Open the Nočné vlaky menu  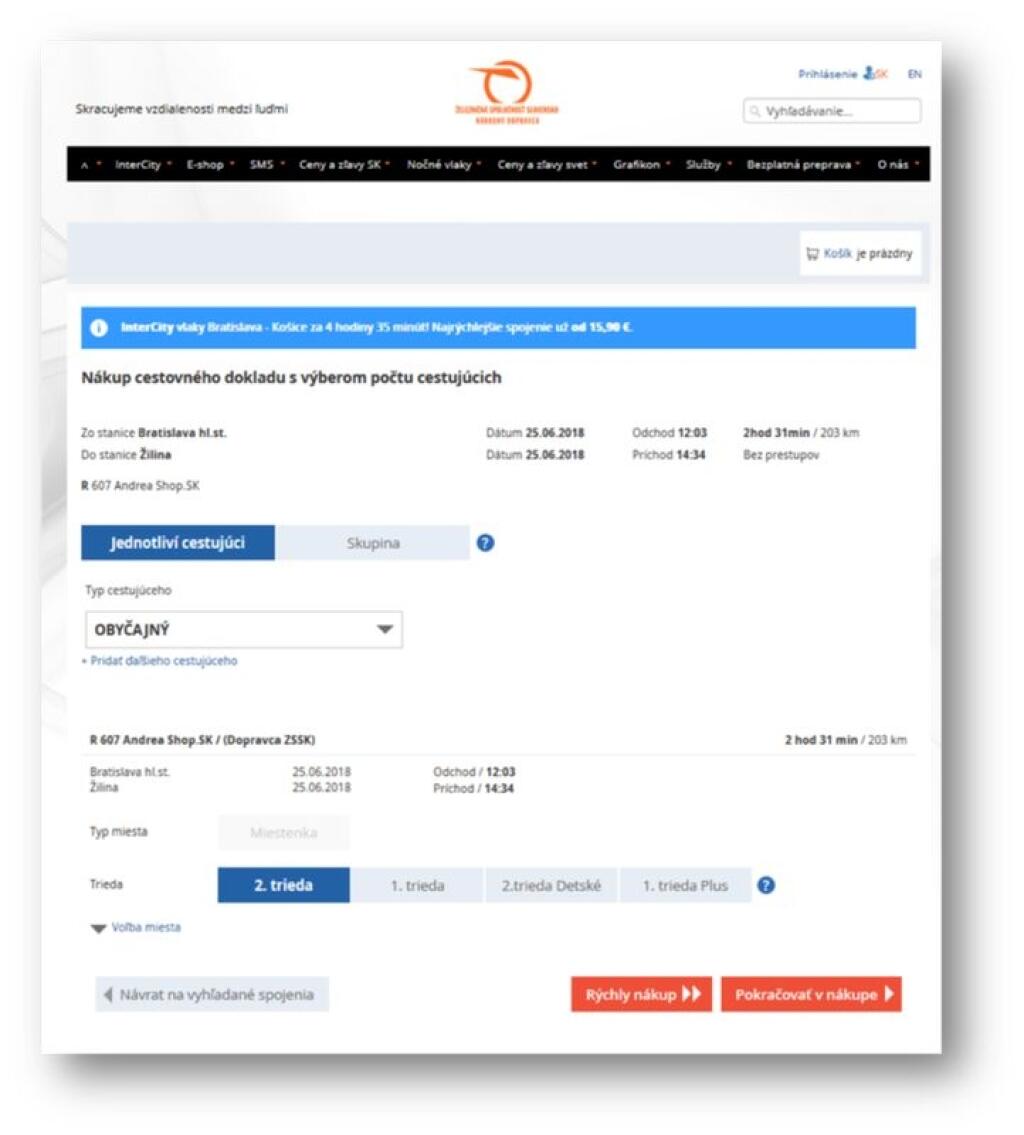[x=443, y=164]
